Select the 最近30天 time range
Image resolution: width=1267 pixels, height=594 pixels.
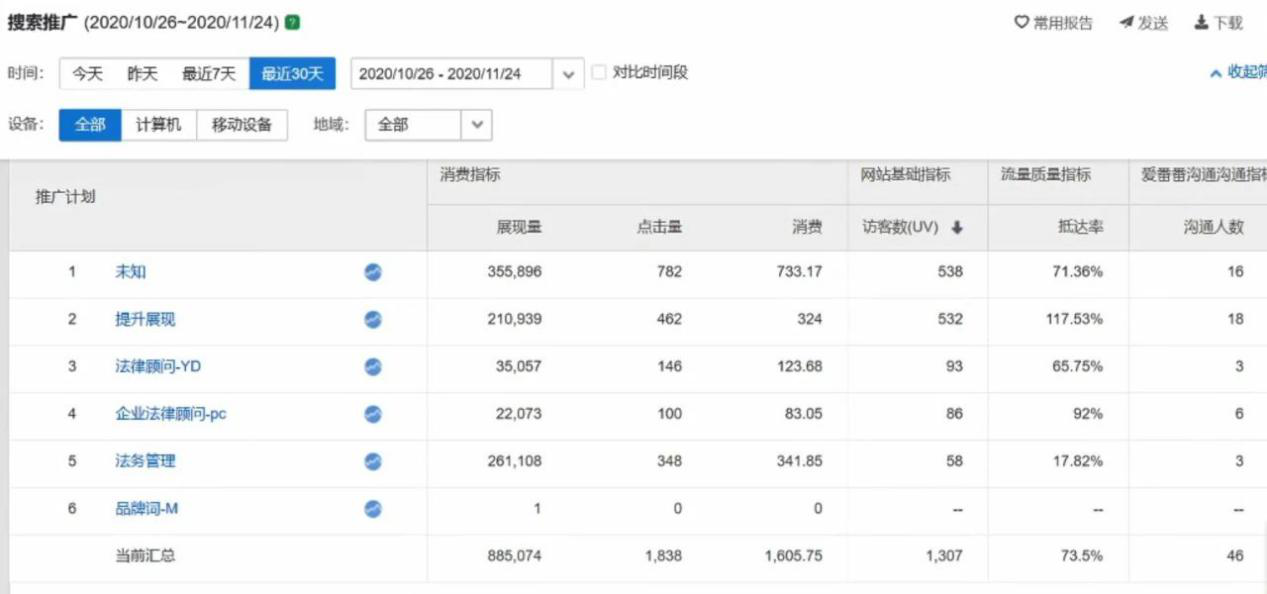click(292, 74)
